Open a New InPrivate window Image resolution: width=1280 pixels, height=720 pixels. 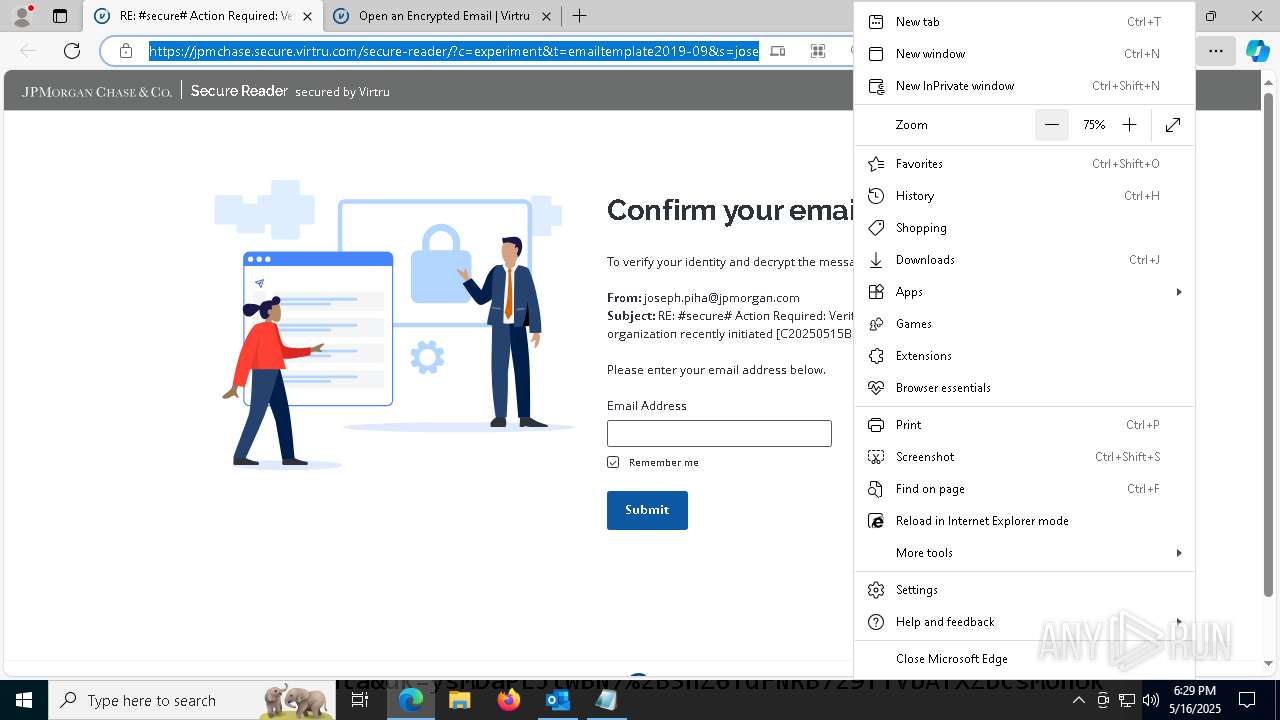(x=1024, y=86)
